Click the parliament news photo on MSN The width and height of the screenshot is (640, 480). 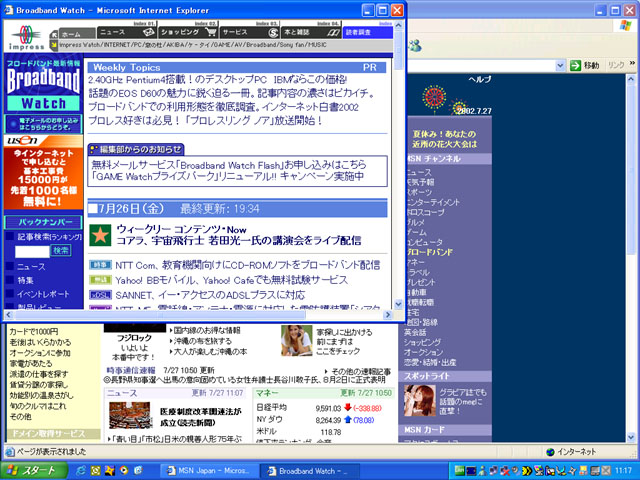pyautogui.click(x=130, y=415)
